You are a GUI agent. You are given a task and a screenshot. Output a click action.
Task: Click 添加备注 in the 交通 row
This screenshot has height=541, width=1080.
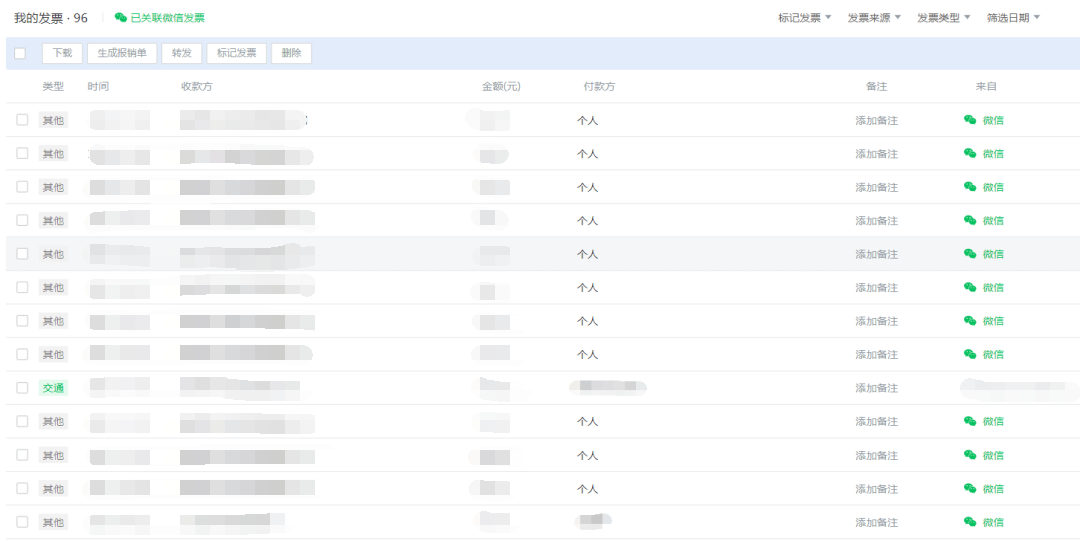[876, 388]
